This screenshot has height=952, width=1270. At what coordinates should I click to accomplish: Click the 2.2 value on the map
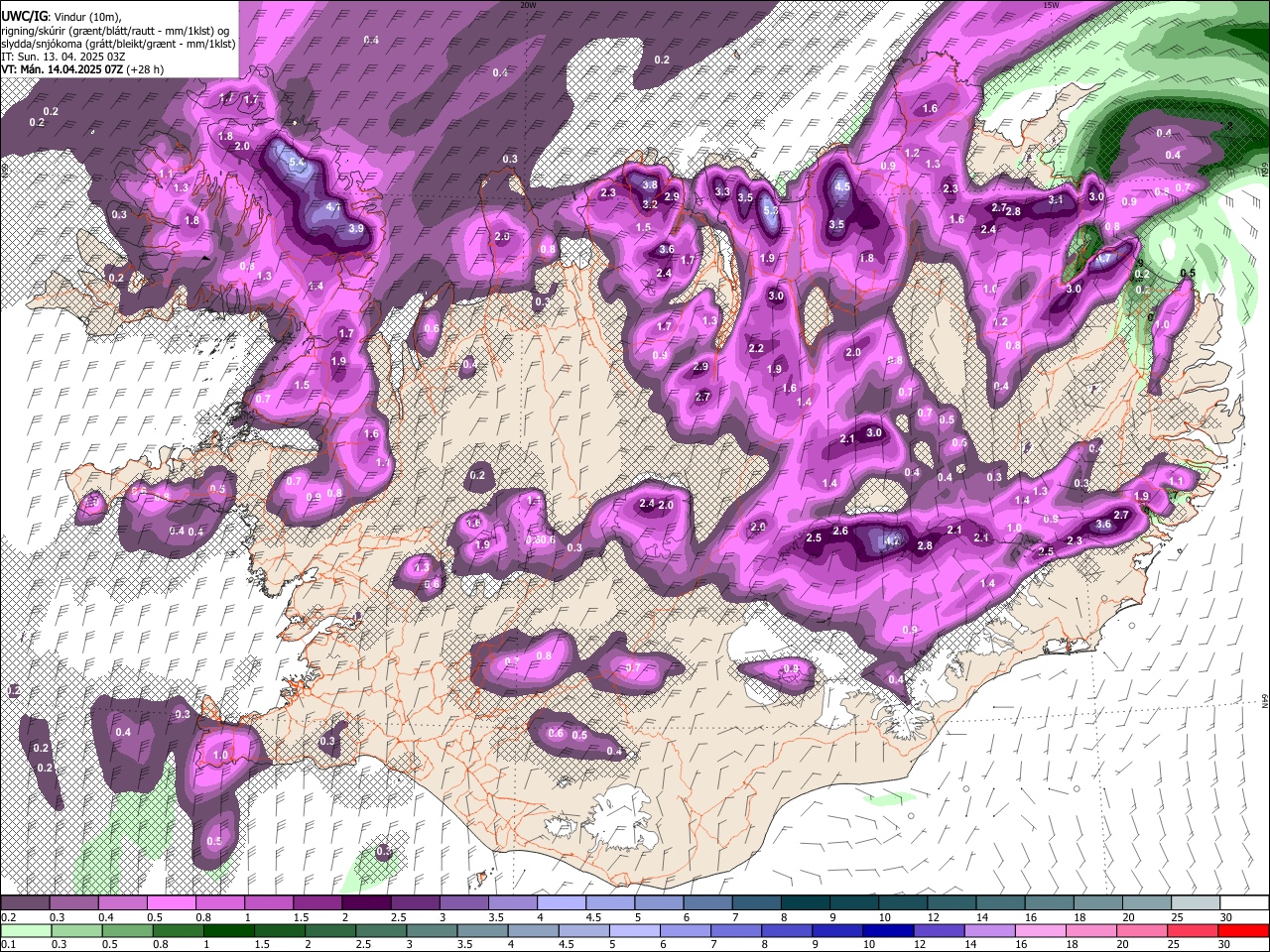[756, 348]
